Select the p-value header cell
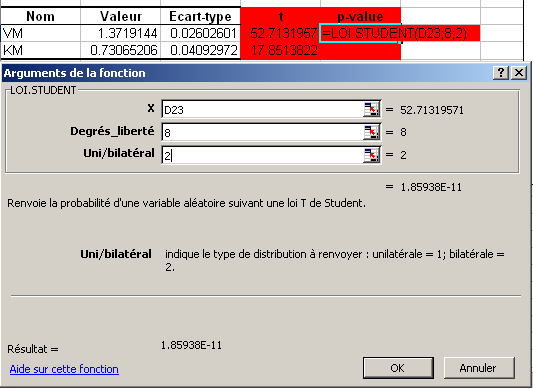533x389 pixels. pyautogui.click(x=360, y=16)
